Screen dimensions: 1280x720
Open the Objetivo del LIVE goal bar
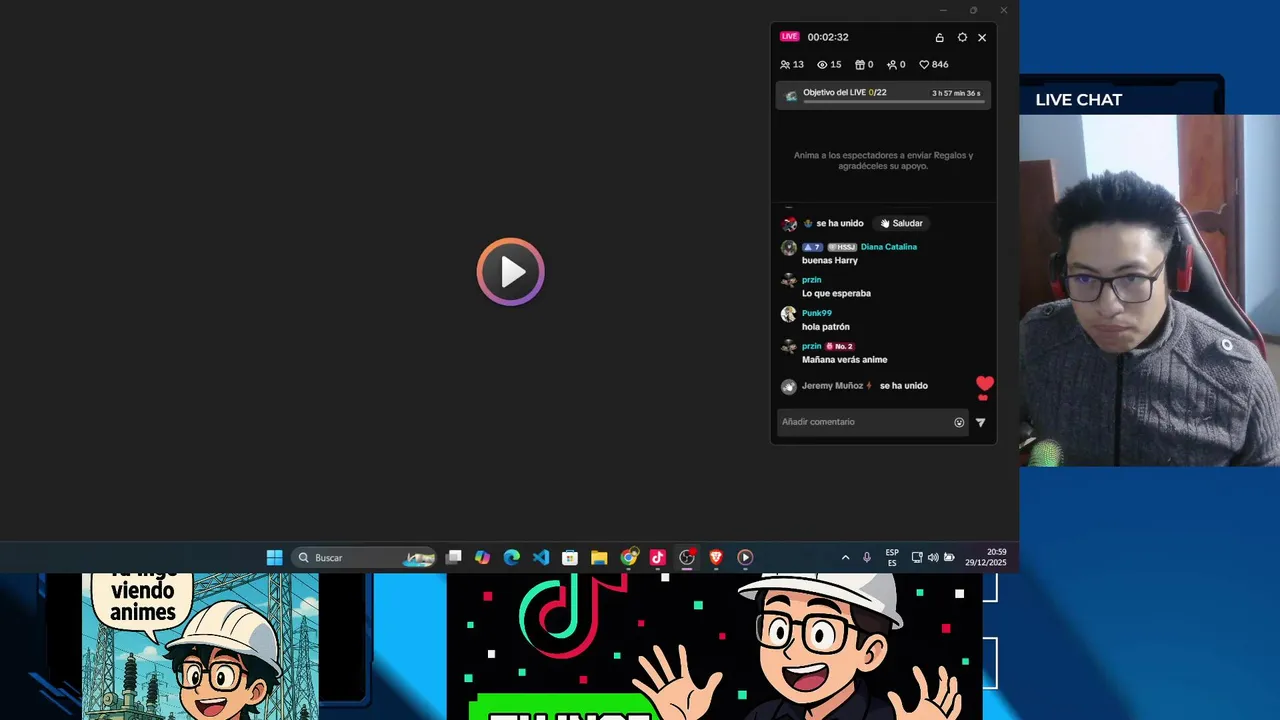point(884,95)
